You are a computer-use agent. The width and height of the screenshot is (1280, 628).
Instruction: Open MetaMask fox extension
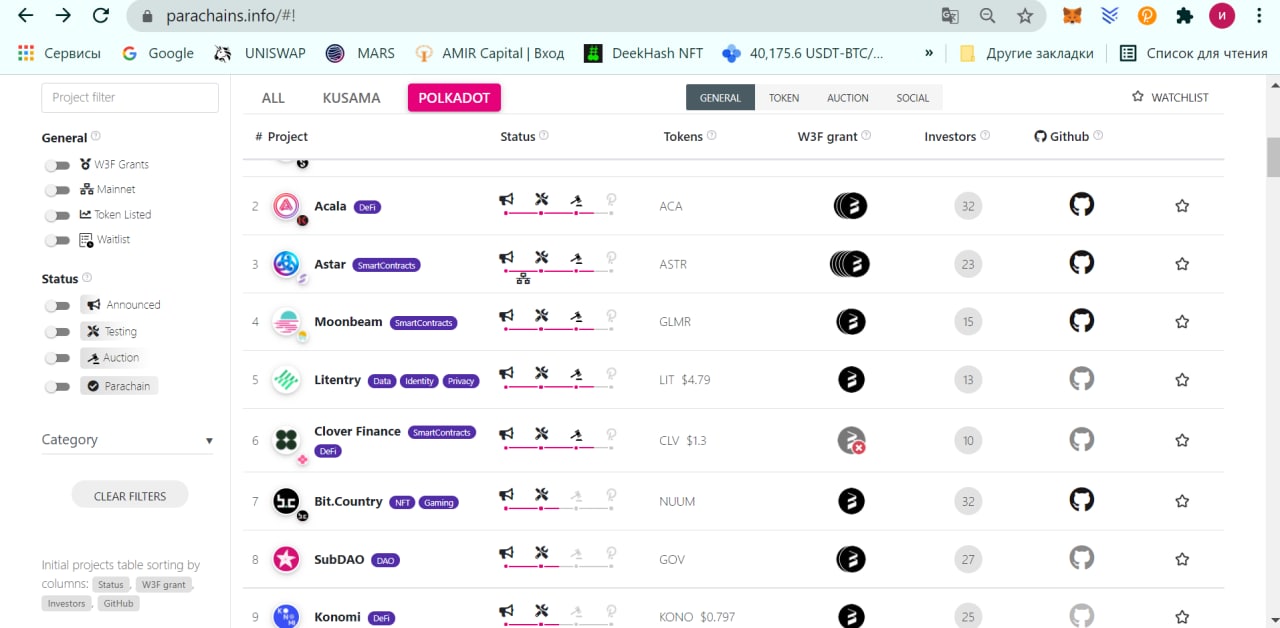point(1071,16)
